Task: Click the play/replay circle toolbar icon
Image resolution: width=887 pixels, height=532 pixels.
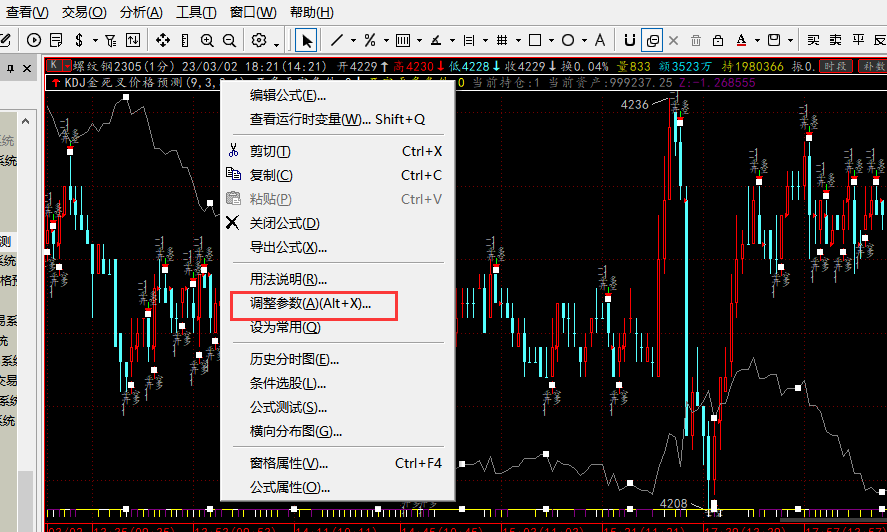Action: [x=34, y=40]
